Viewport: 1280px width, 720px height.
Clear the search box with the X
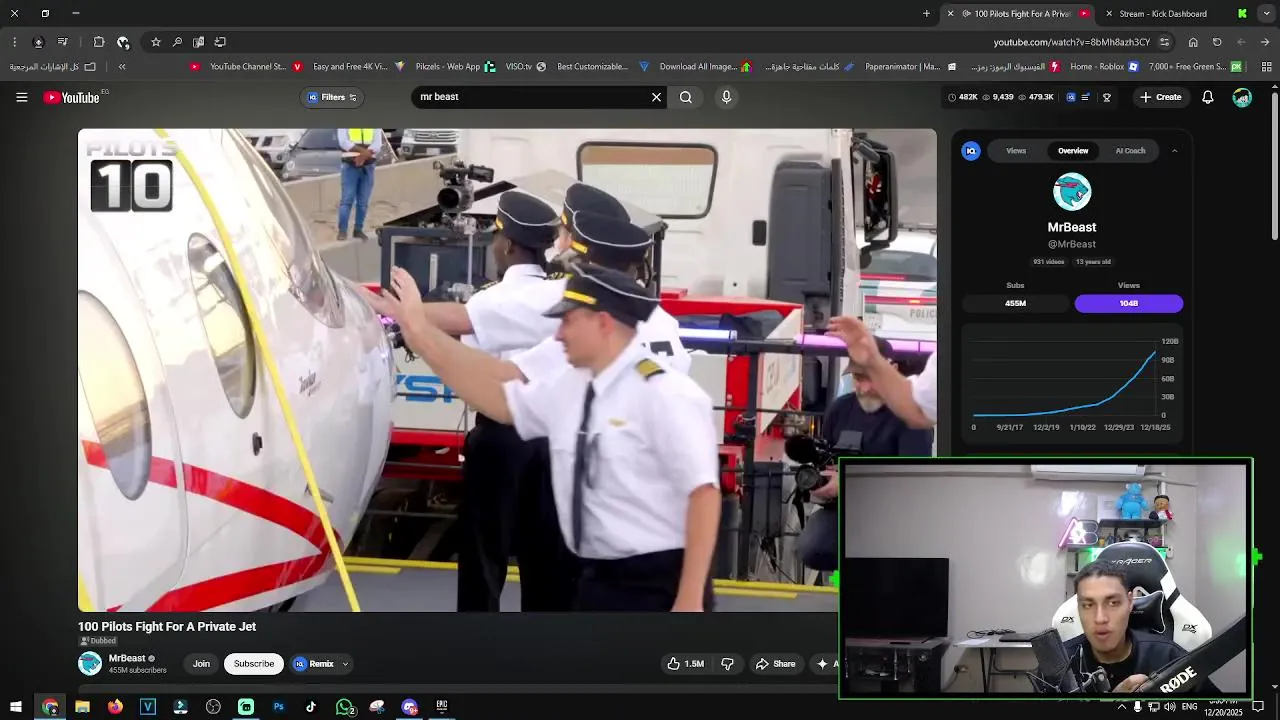(656, 97)
